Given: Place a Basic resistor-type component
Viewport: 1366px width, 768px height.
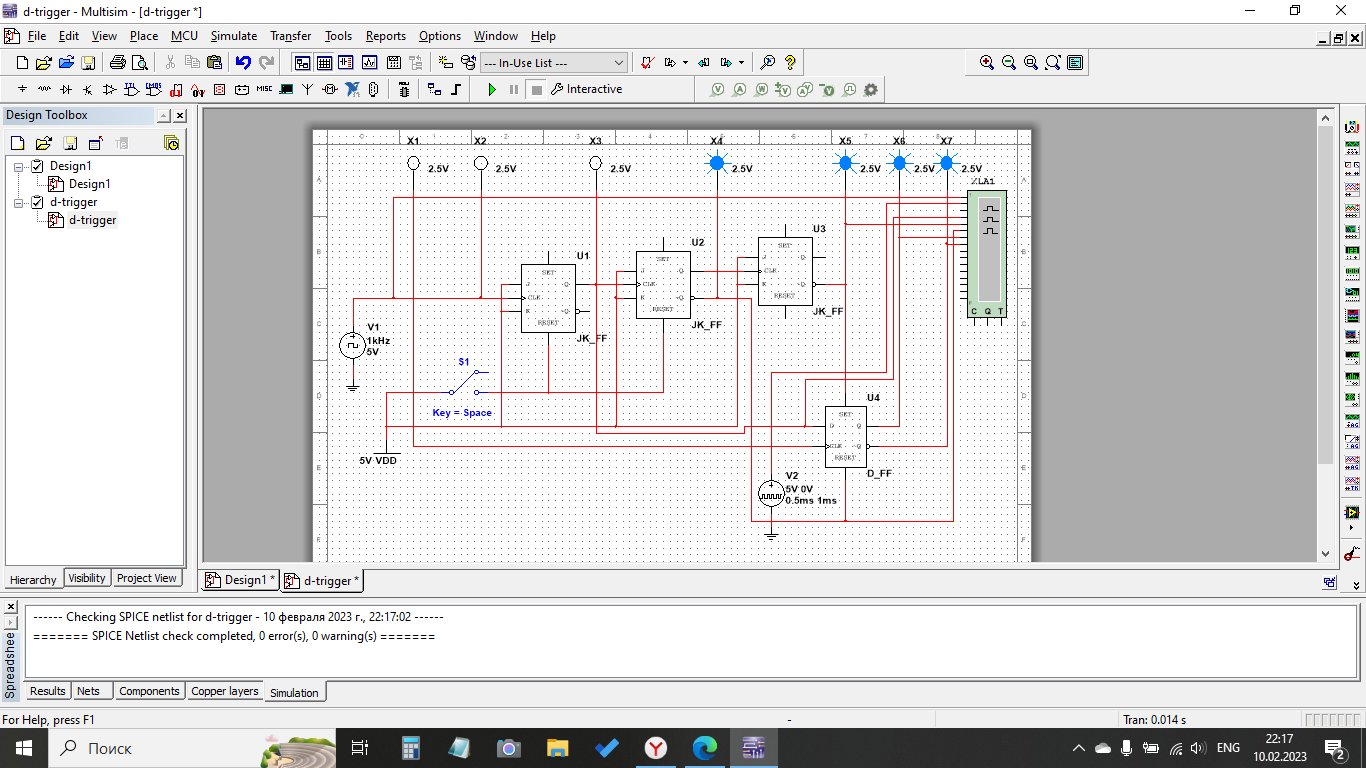Looking at the screenshot, I should (x=44, y=89).
